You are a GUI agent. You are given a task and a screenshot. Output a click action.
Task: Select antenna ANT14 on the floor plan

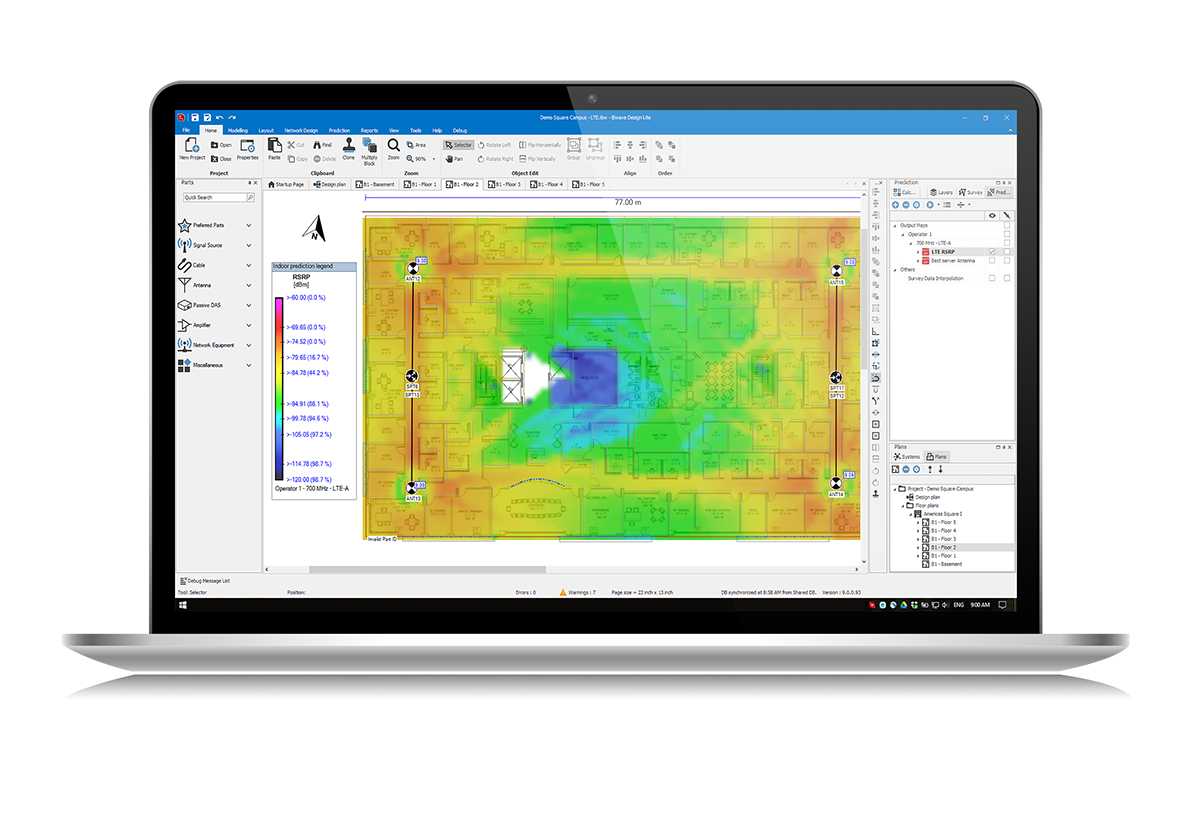[836, 483]
